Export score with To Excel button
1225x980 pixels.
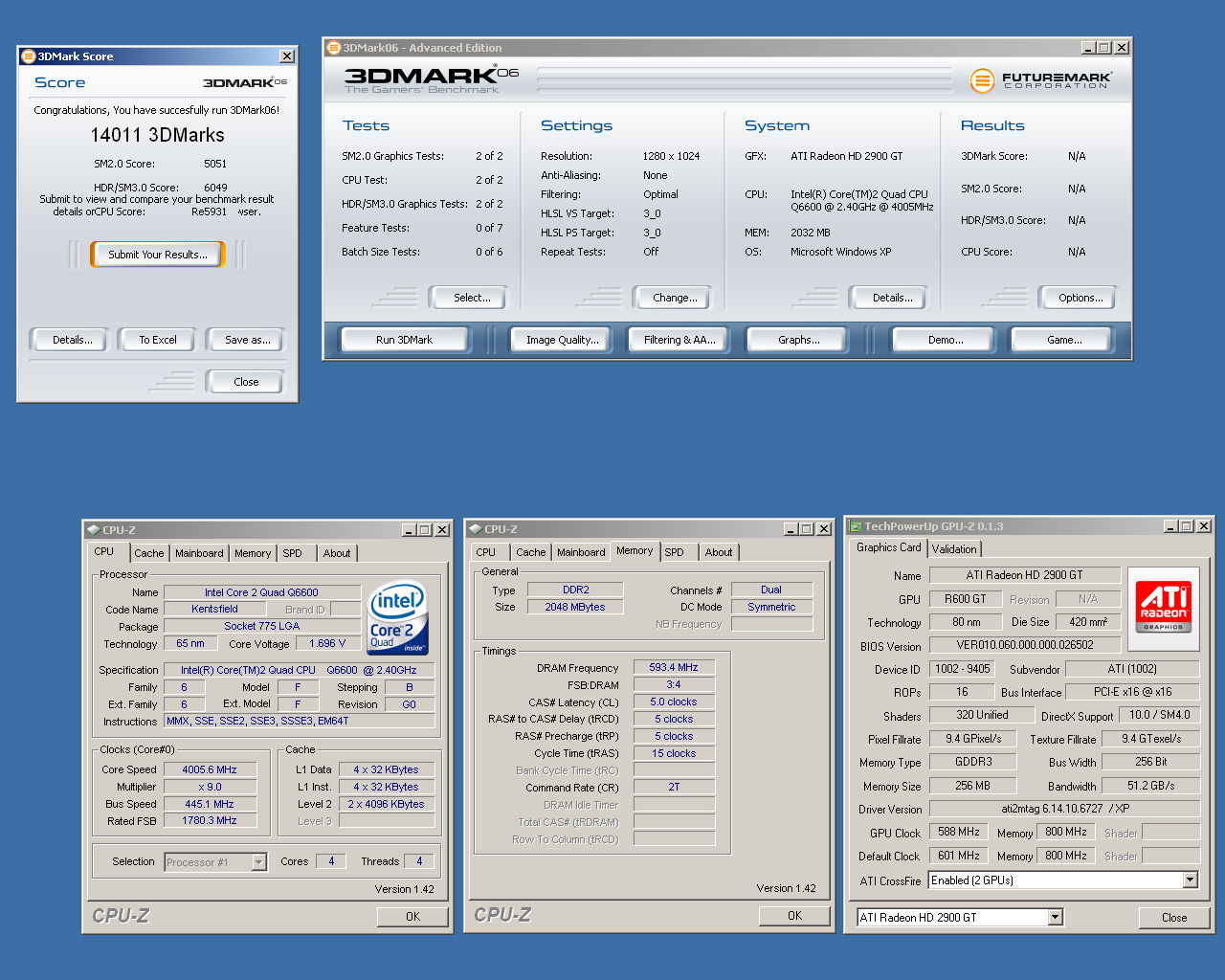click(x=158, y=340)
